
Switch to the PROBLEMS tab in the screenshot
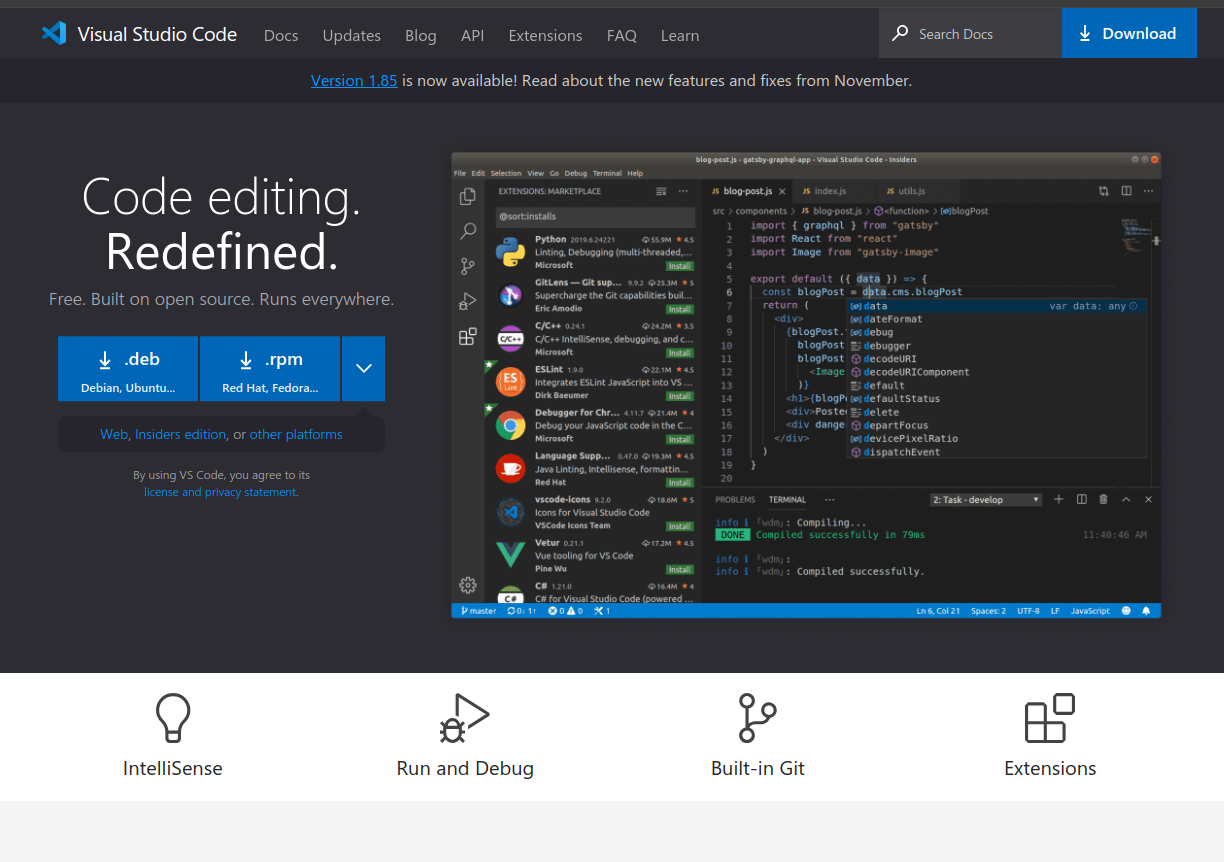735,499
